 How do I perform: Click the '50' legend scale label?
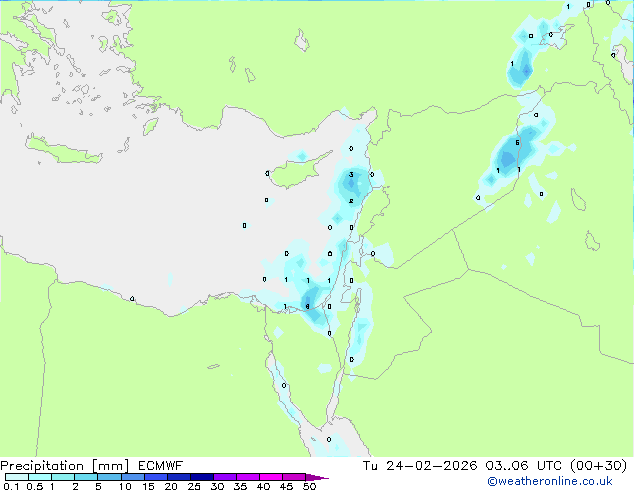click(x=310, y=486)
